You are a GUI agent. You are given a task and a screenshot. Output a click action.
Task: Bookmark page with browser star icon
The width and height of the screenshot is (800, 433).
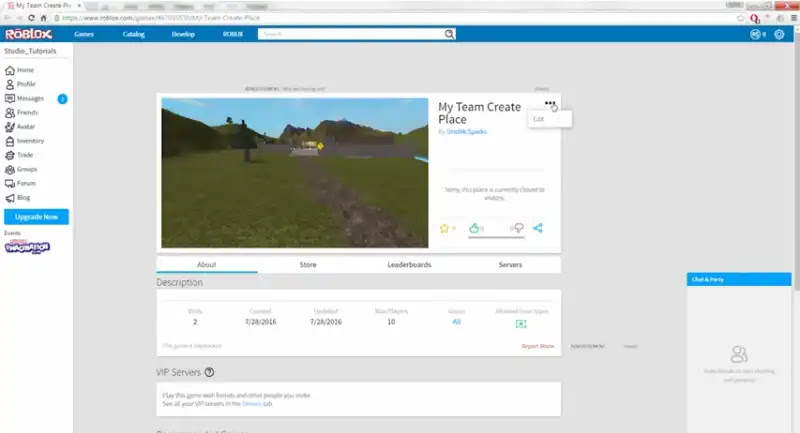(x=740, y=18)
